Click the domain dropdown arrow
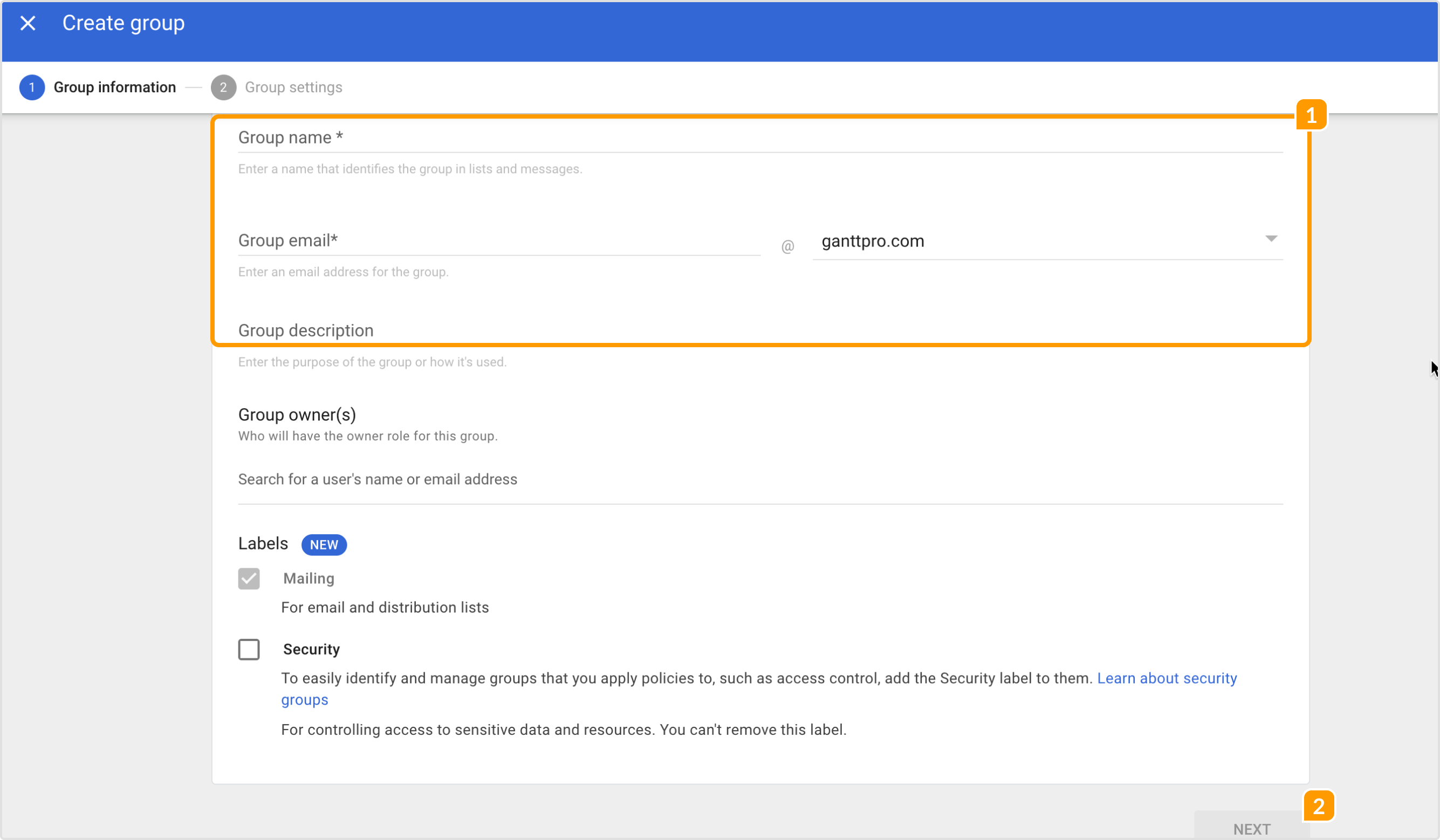This screenshot has width=1440, height=840. 1271,238
